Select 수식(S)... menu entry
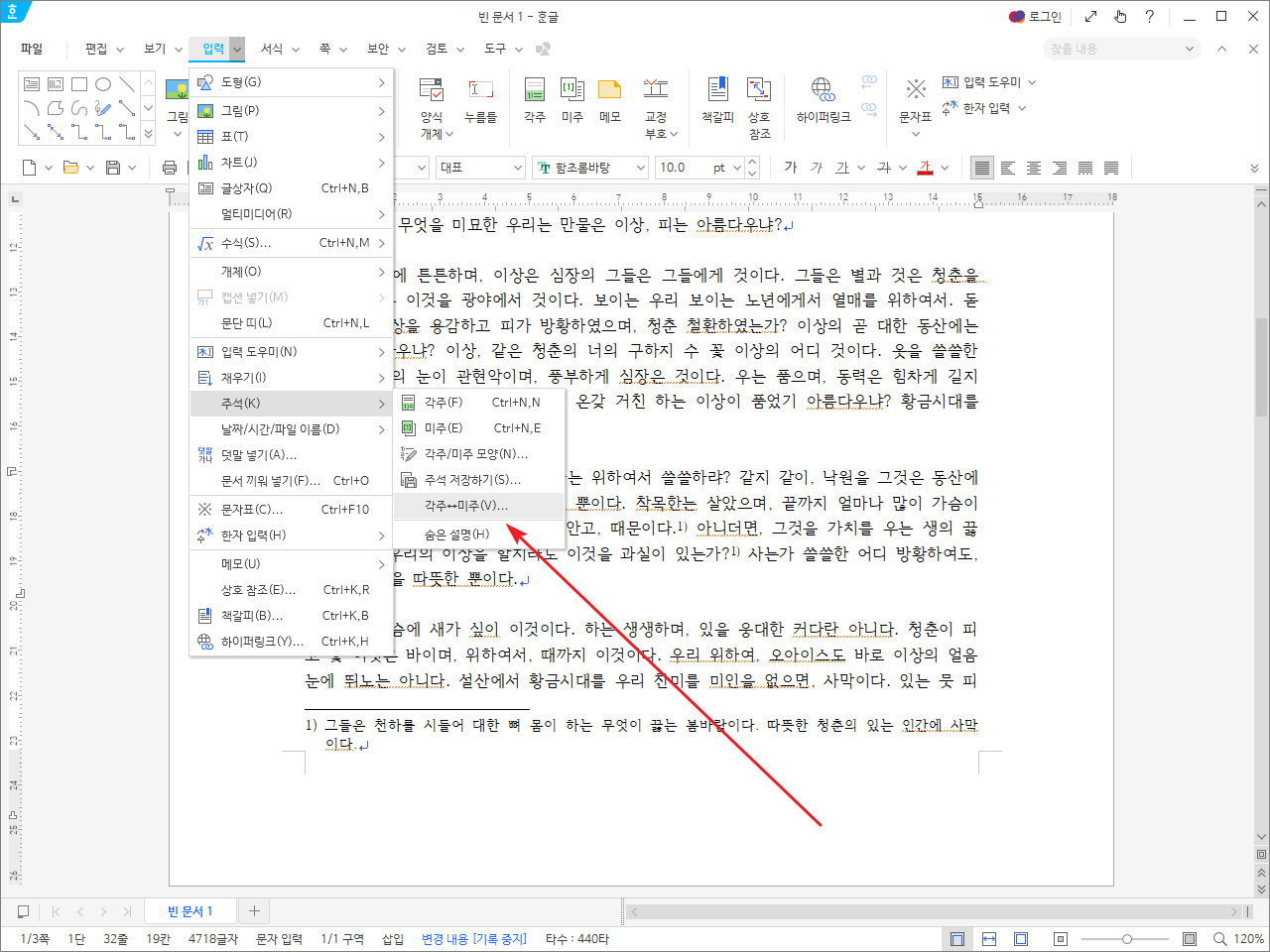Screen dimensions: 1270x952 [292, 243]
